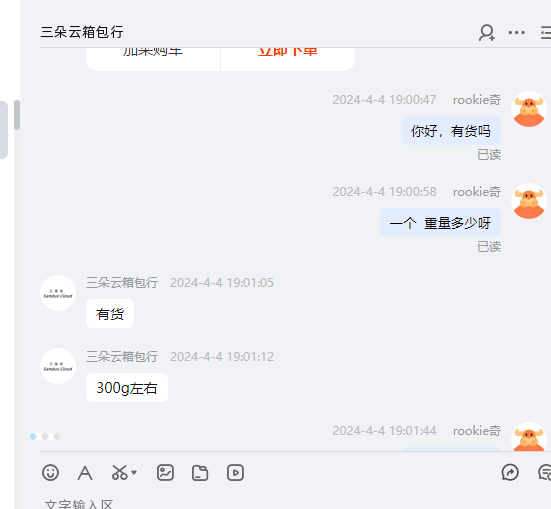Open the emoji picker
551x509 pixels.
[50, 472]
